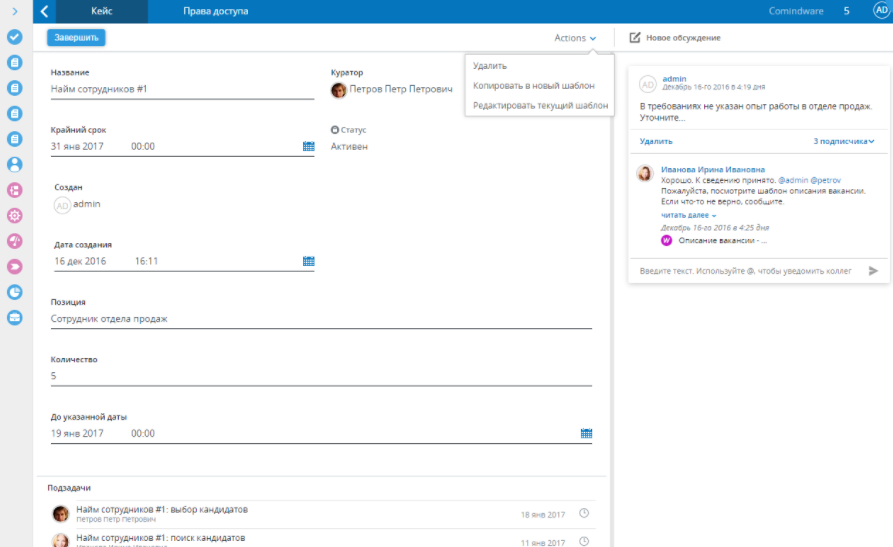Expand comment with читать далее
The height and width of the screenshot is (547, 893).
click(x=688, y=215)
